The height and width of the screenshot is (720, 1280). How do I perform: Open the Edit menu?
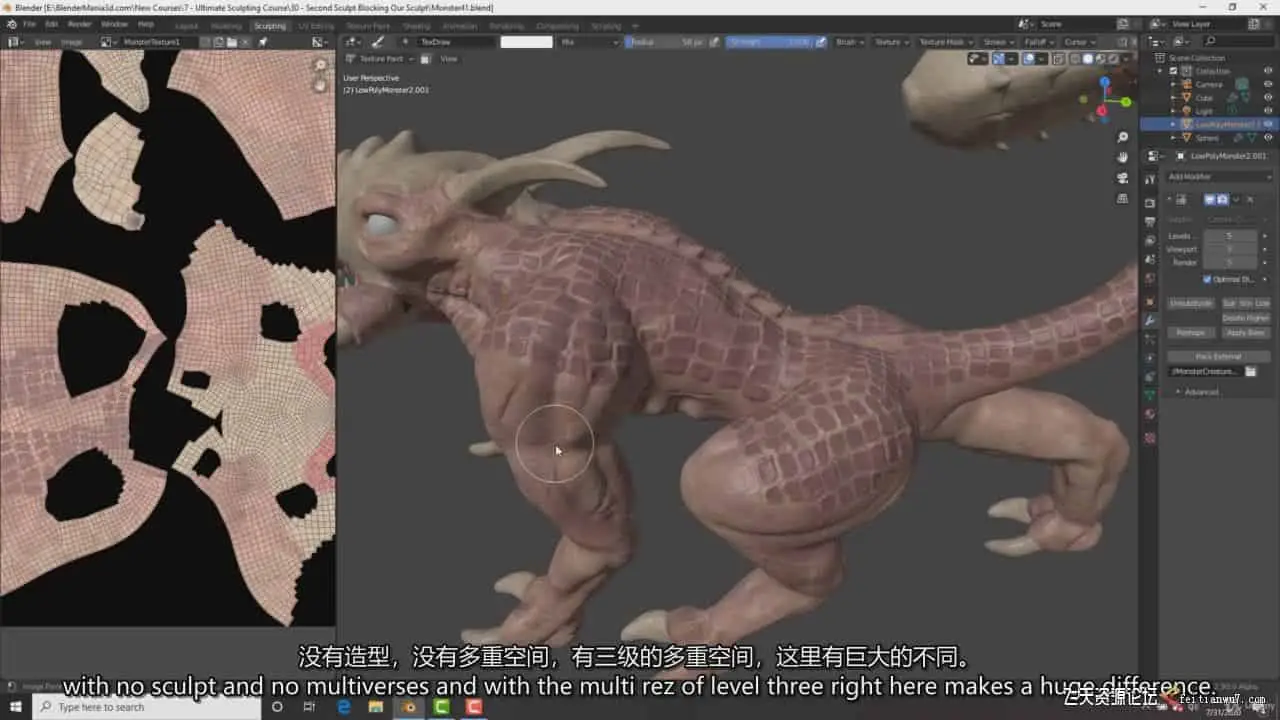pos(51,24)
